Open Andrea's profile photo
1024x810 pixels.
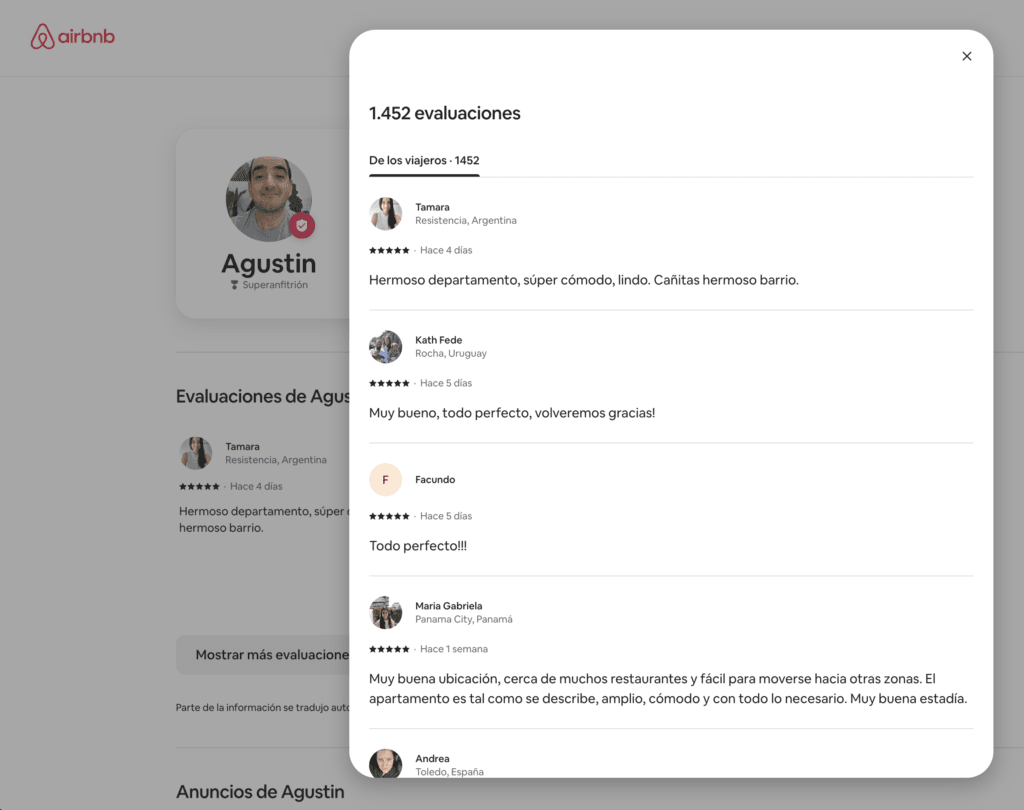(385, 763)
